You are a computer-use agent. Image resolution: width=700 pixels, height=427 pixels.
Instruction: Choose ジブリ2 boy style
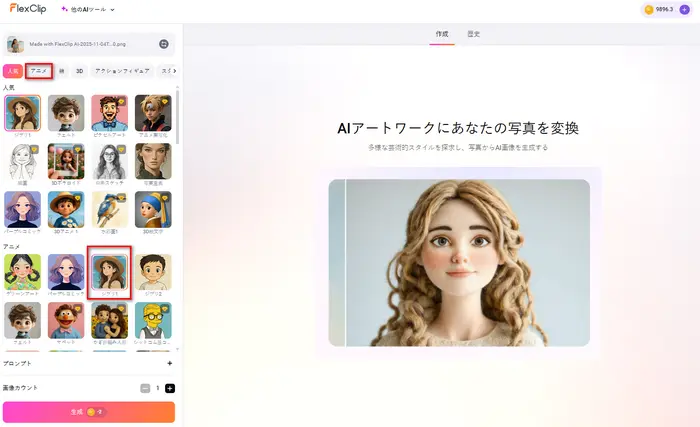coord(153,272)
